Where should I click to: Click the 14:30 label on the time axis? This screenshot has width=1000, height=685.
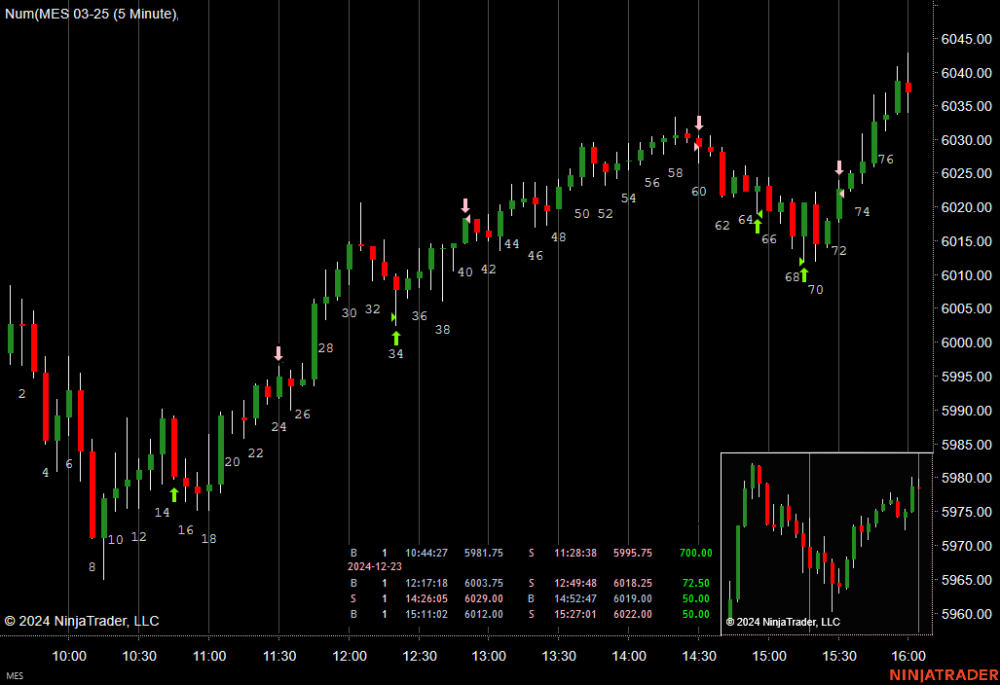(x=698, y=656)
